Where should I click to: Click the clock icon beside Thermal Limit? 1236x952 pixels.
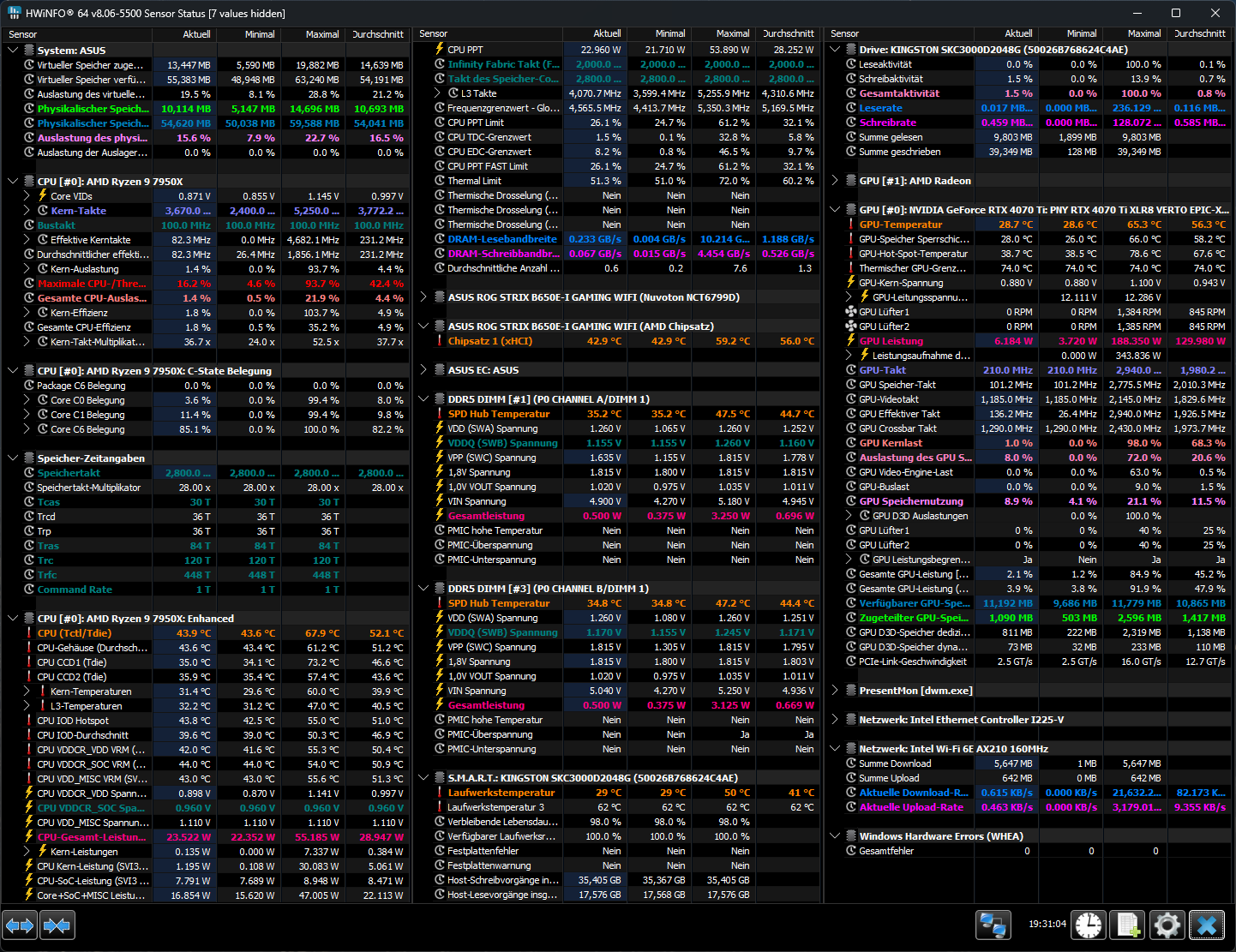point(440,181)
